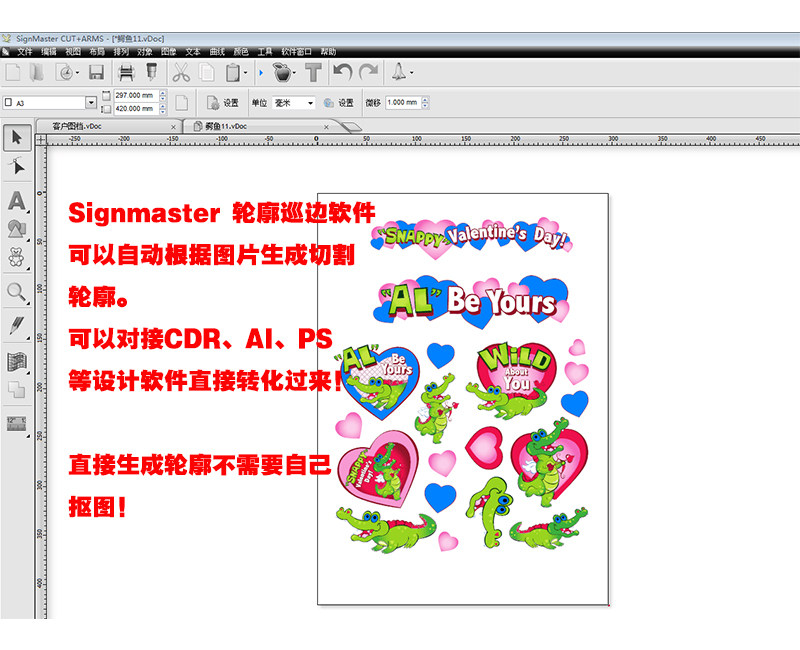Copy with the two-pages icon
The height and width of the screenshot is (650, 800).
coord(207,73)
